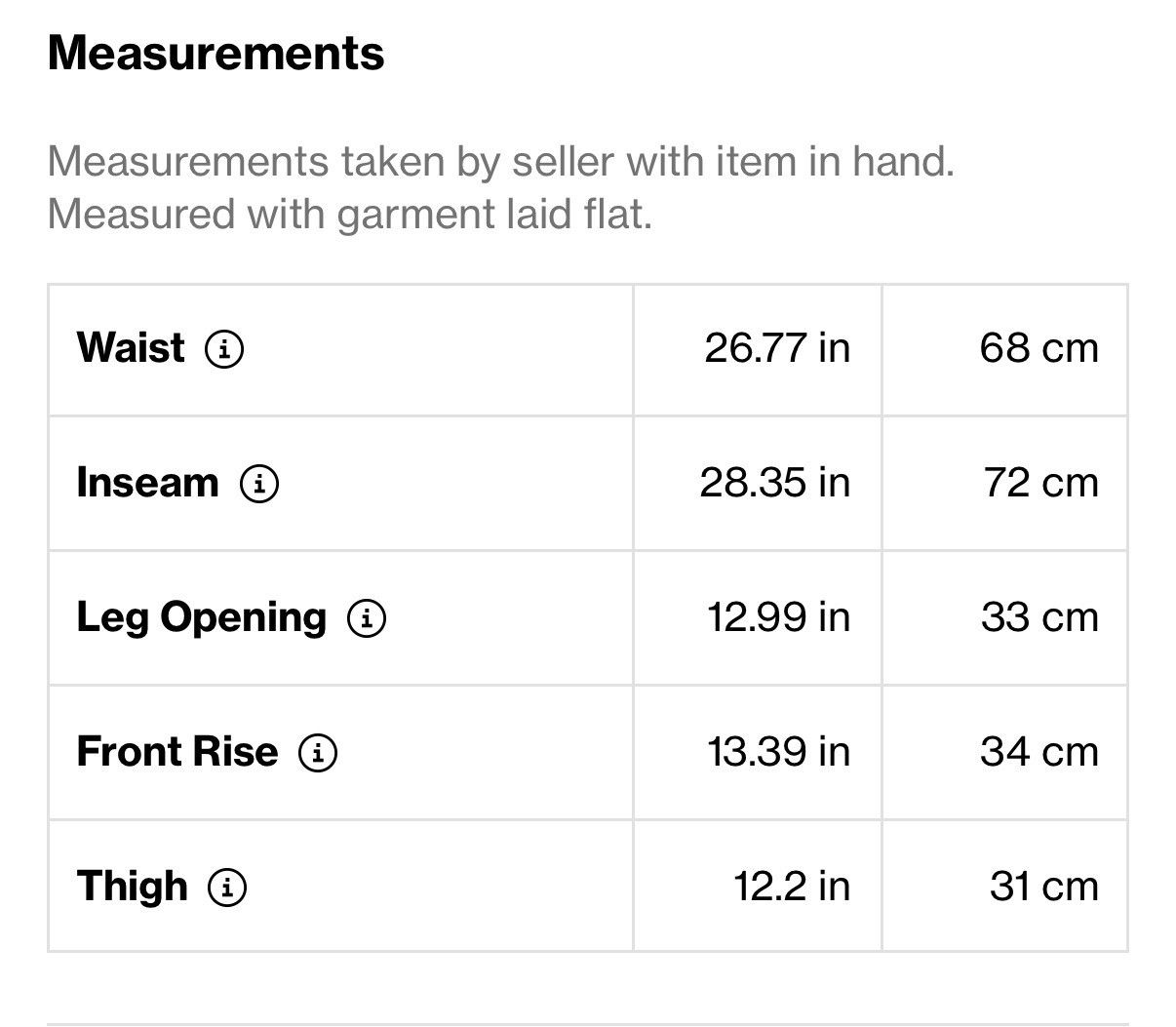This screenshot has width=1176, height=1027.
Task: Open the Thigh measurement info icon
Action: click(x=227, y=887)
